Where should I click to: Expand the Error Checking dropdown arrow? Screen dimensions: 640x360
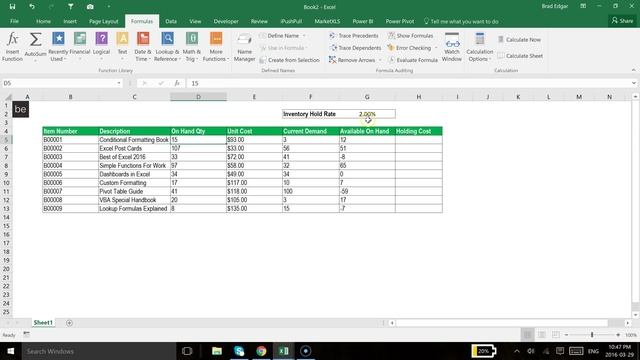pos(436,48)
